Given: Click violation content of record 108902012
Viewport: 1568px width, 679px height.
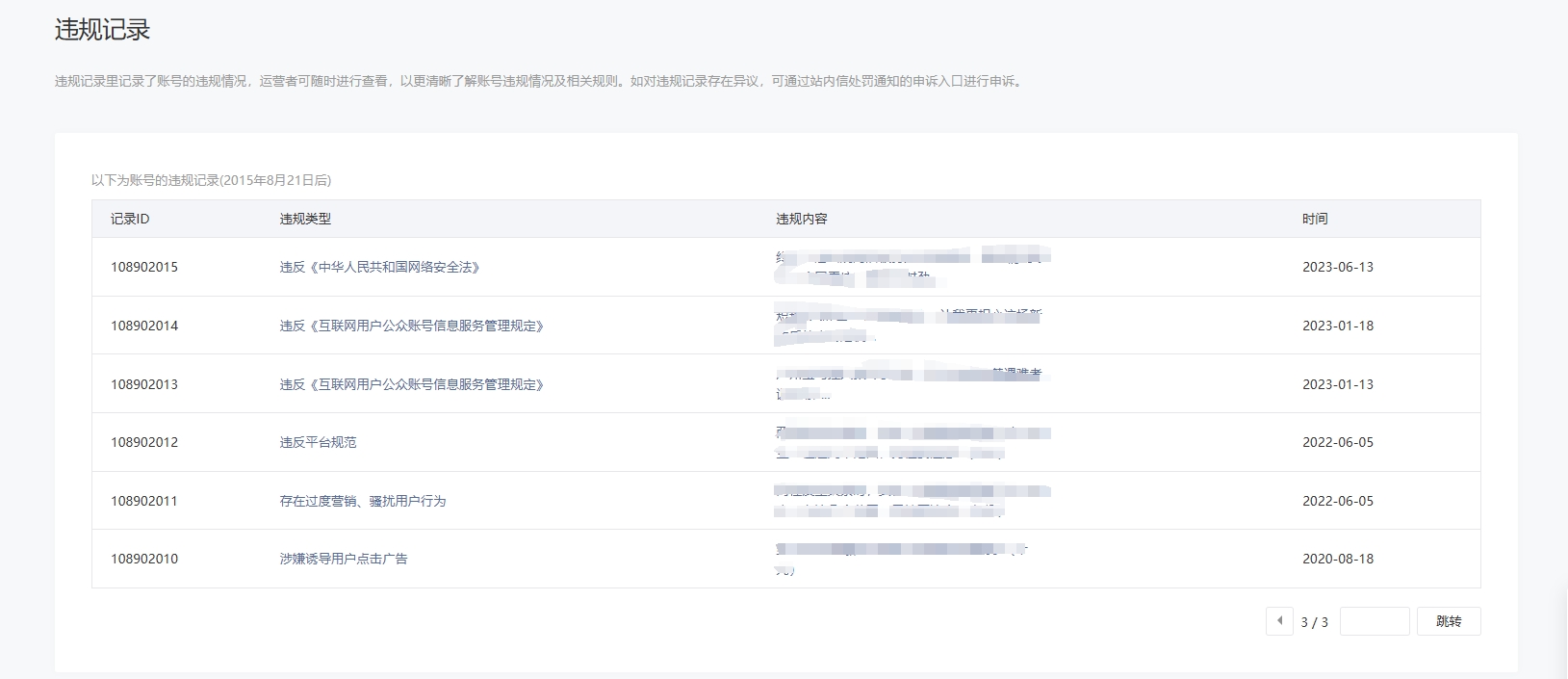Looking at the screenshot, I should [913, 442].
